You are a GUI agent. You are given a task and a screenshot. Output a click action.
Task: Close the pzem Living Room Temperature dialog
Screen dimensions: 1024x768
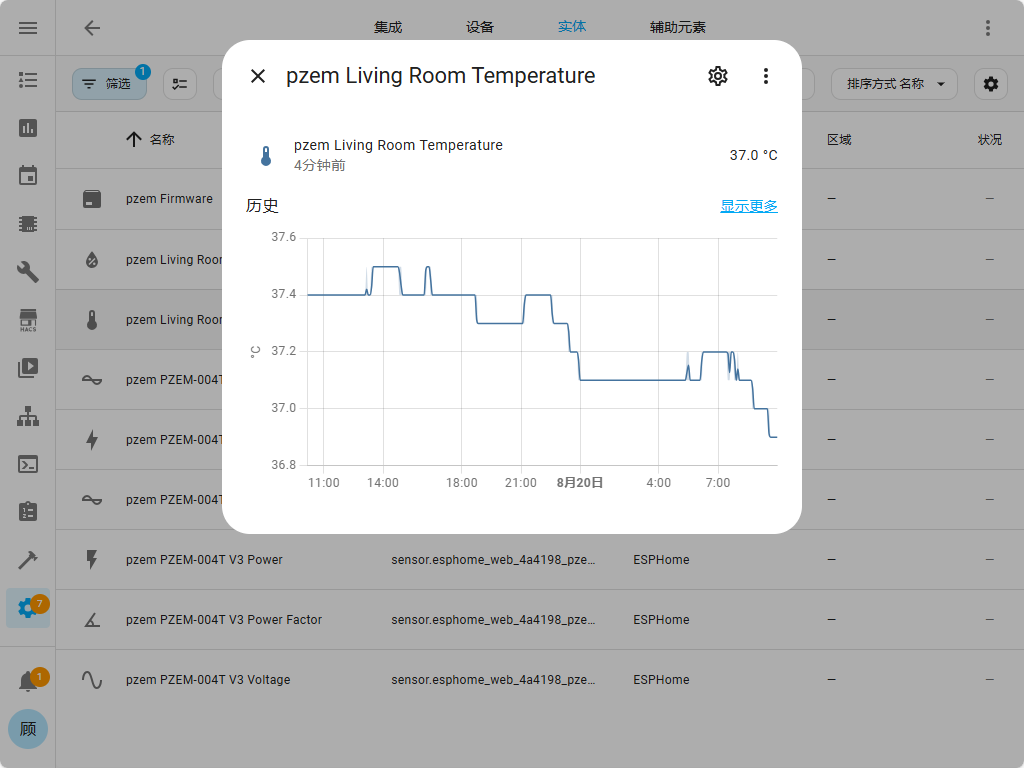pos(258,76)
